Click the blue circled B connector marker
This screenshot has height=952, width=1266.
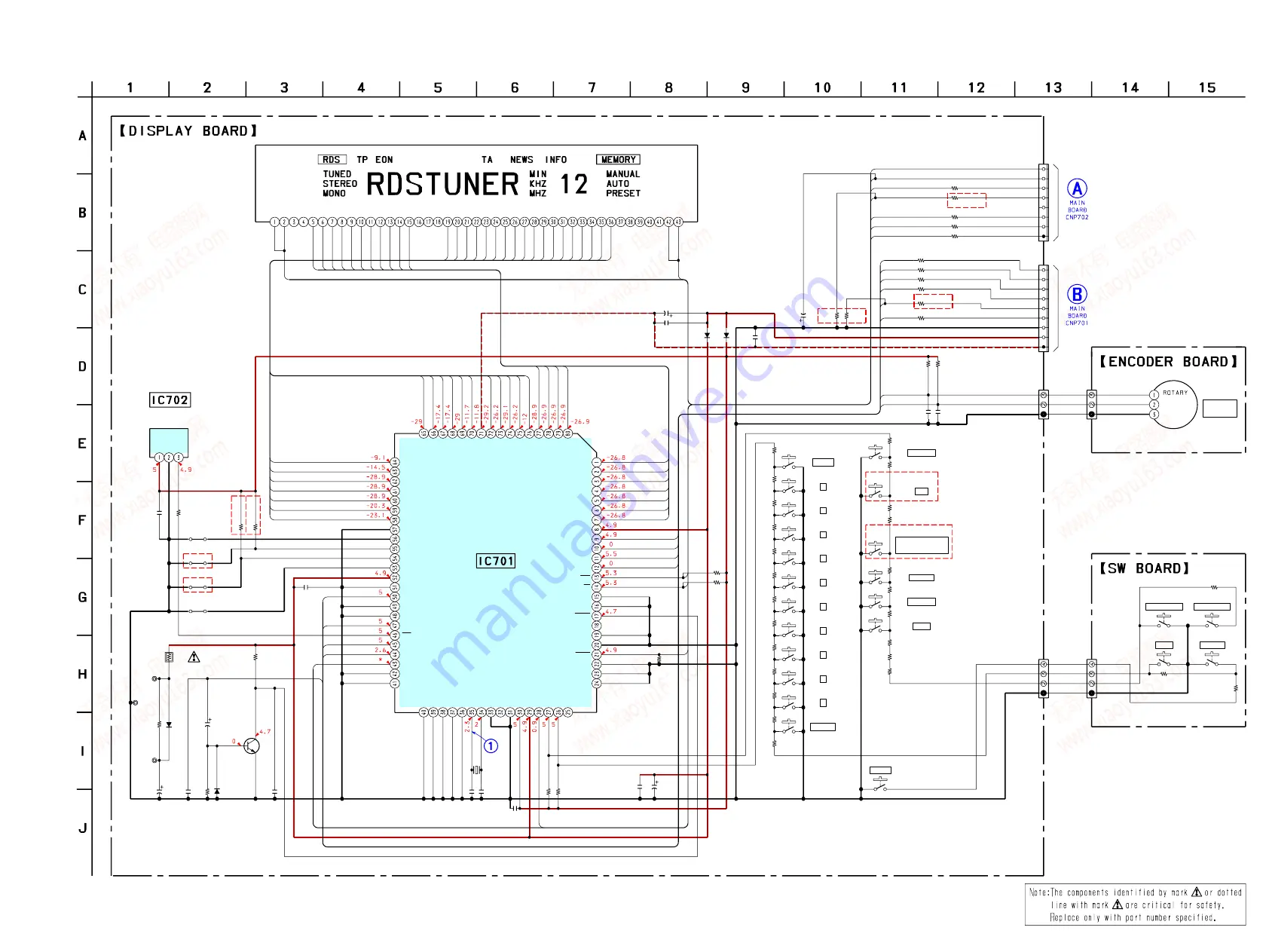[1077, 294]
